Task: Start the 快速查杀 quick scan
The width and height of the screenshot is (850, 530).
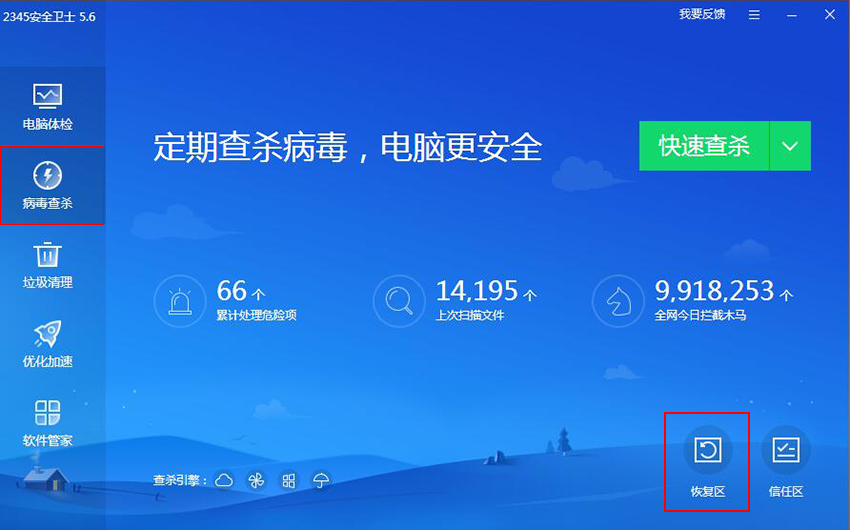Action: point(704,146)
